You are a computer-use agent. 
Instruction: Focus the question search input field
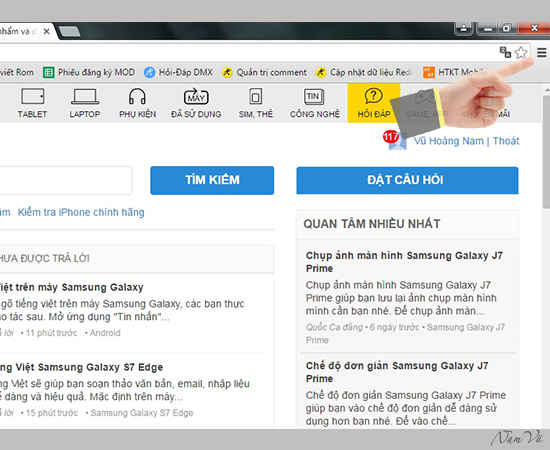[65, 180]
